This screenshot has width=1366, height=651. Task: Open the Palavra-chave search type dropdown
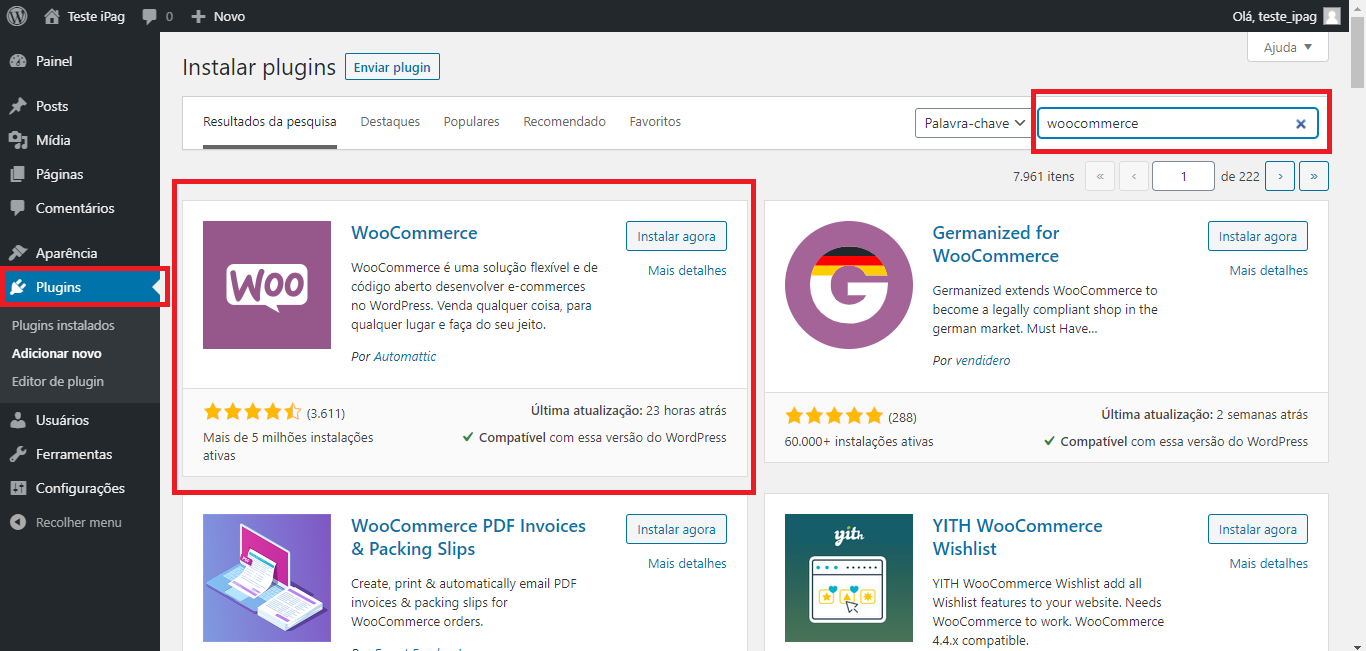coord(973,123)
